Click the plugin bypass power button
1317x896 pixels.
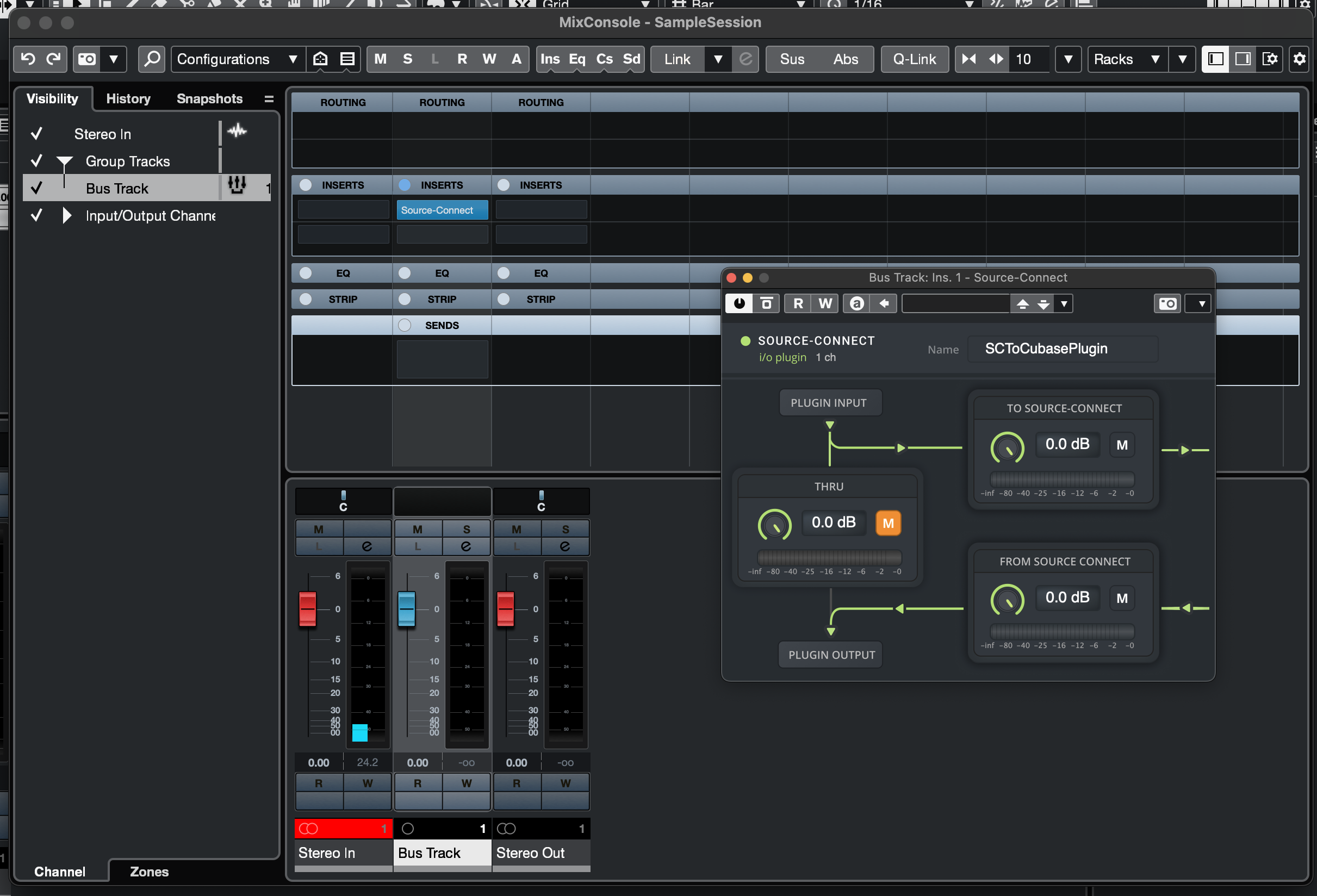739,304
